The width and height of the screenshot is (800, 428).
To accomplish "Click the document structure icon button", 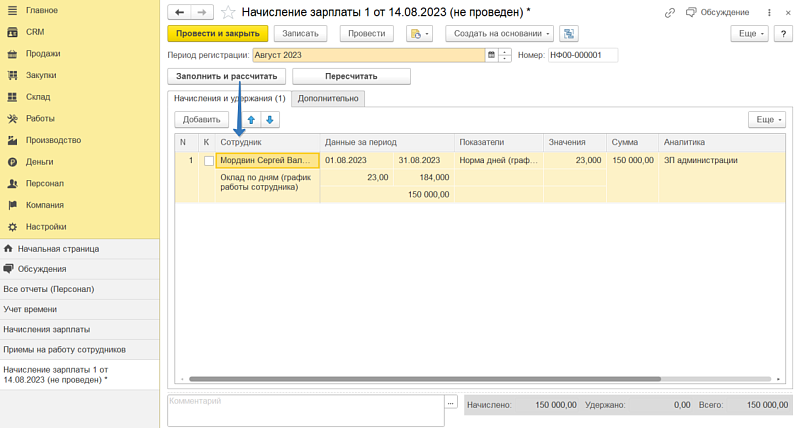I will 568,33.
